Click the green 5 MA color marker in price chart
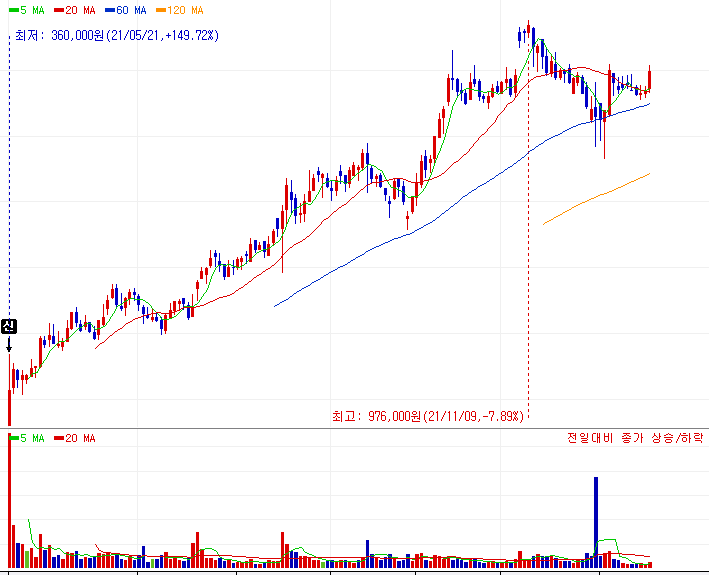 coord(14,10)
